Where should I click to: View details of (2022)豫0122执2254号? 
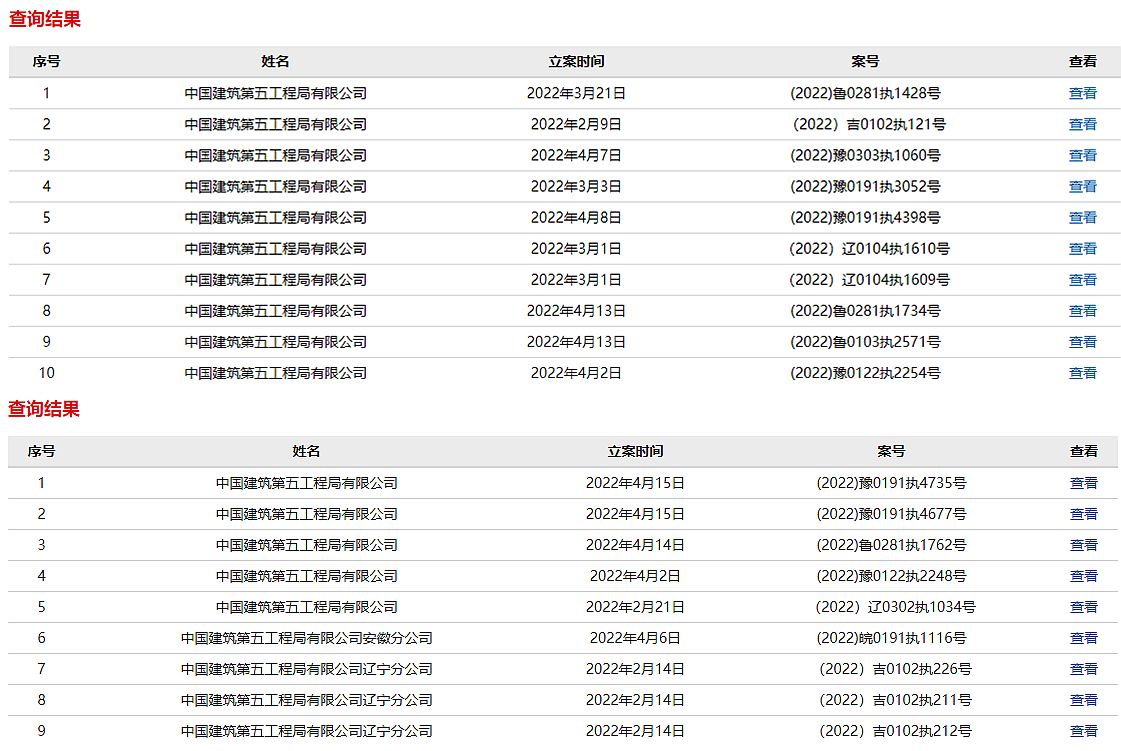coord(1082,373)
